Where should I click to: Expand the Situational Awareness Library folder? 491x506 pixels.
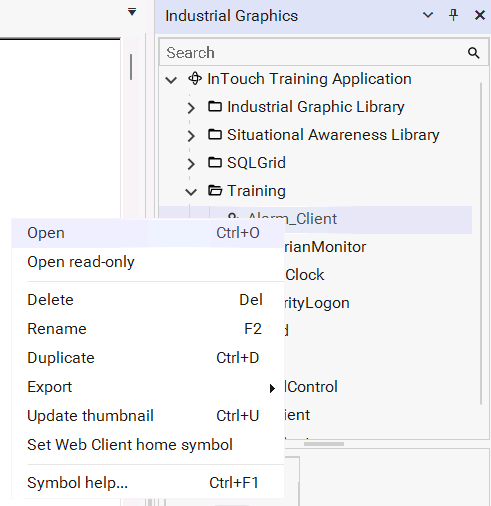[x=191, y=136]
